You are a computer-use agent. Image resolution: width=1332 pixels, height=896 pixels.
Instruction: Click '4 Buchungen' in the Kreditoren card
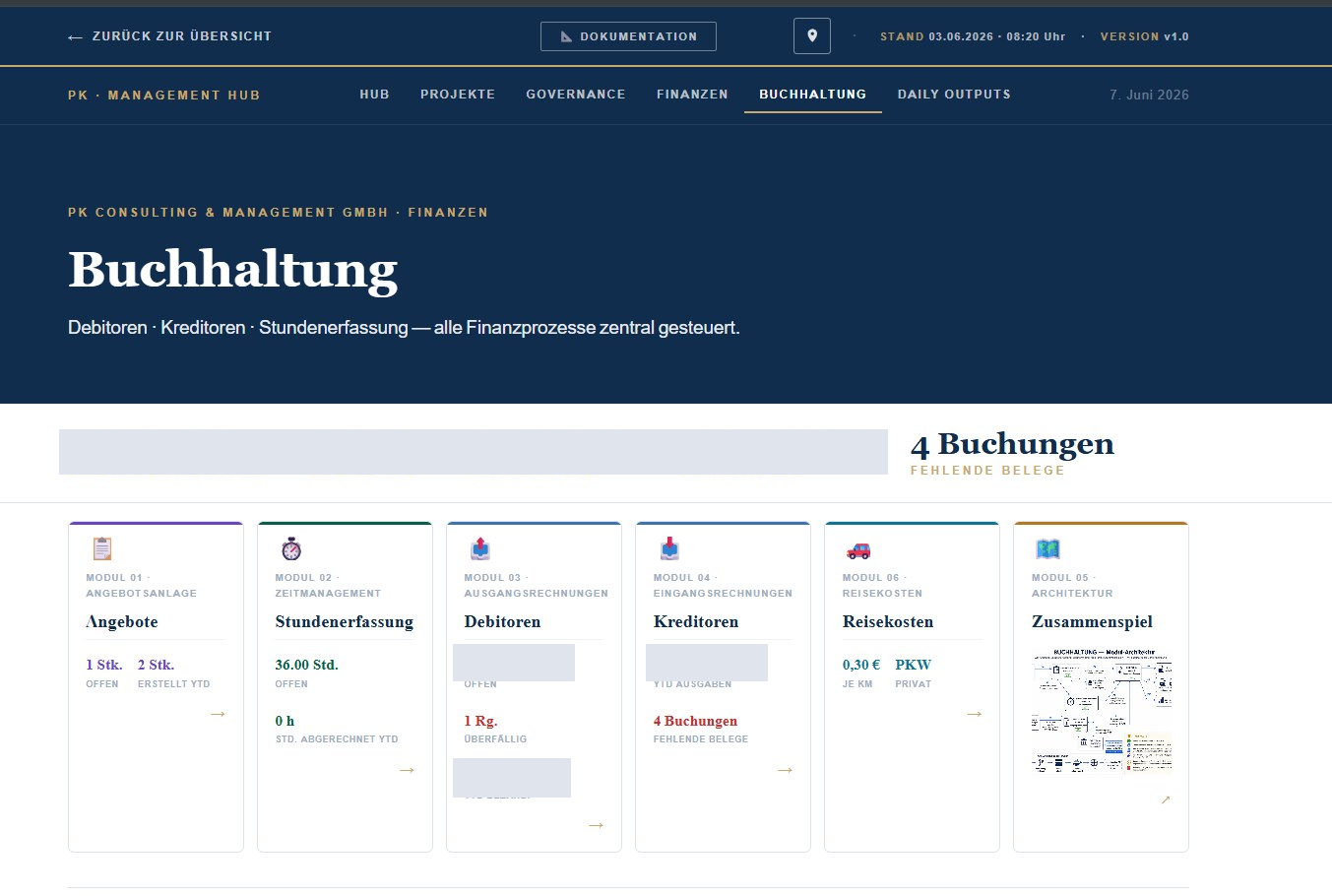[695, 721]
